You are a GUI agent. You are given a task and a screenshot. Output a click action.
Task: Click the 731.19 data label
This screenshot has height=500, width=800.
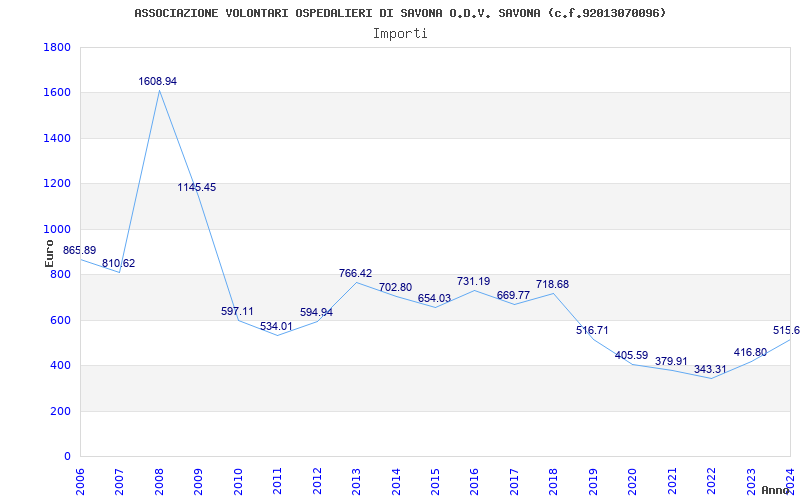pyautogui.click(x=473, y=281)
